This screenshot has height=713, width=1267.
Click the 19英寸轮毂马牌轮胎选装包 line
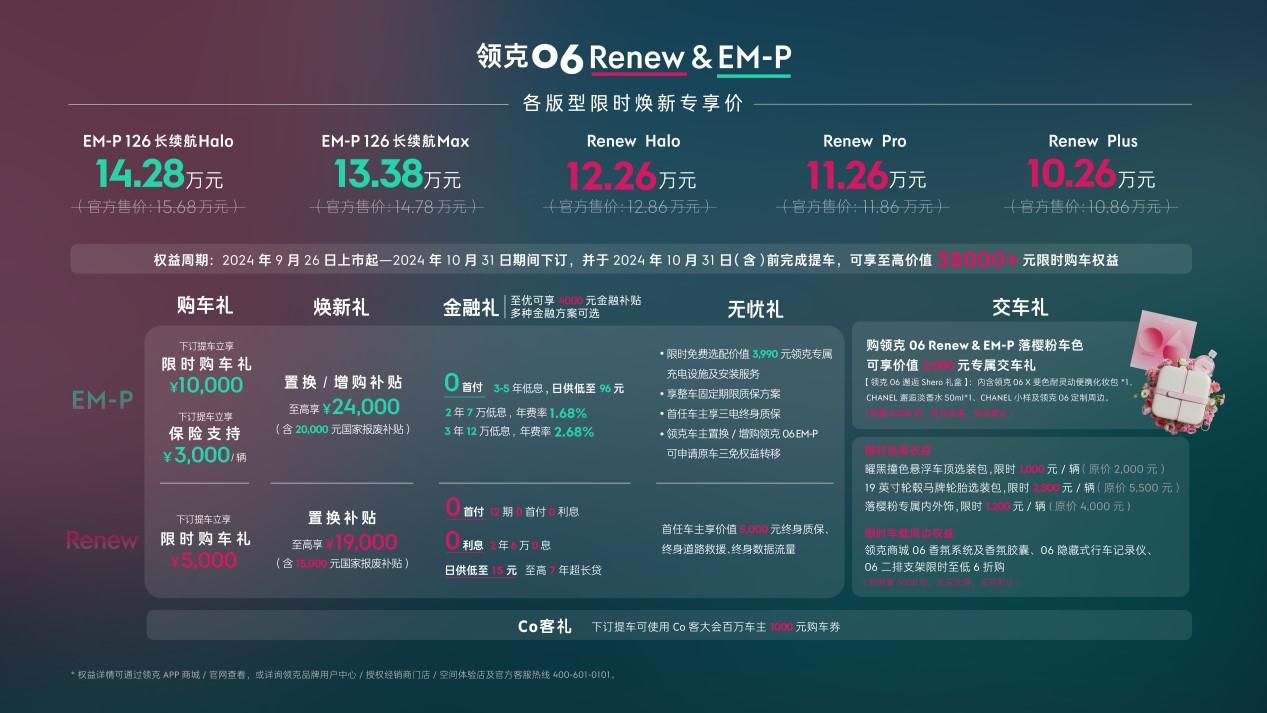coord(1022,488)
